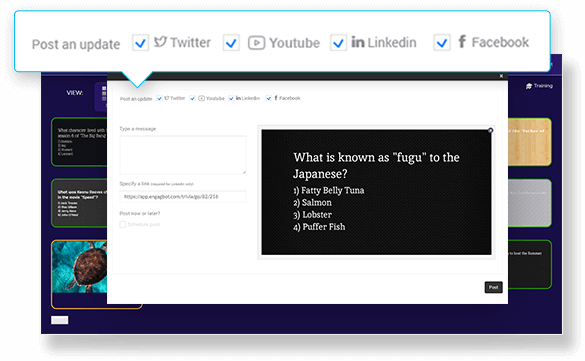Click the Twitter bird icon in callout
Screen dimensions: 585x361
tap(160, 42)
